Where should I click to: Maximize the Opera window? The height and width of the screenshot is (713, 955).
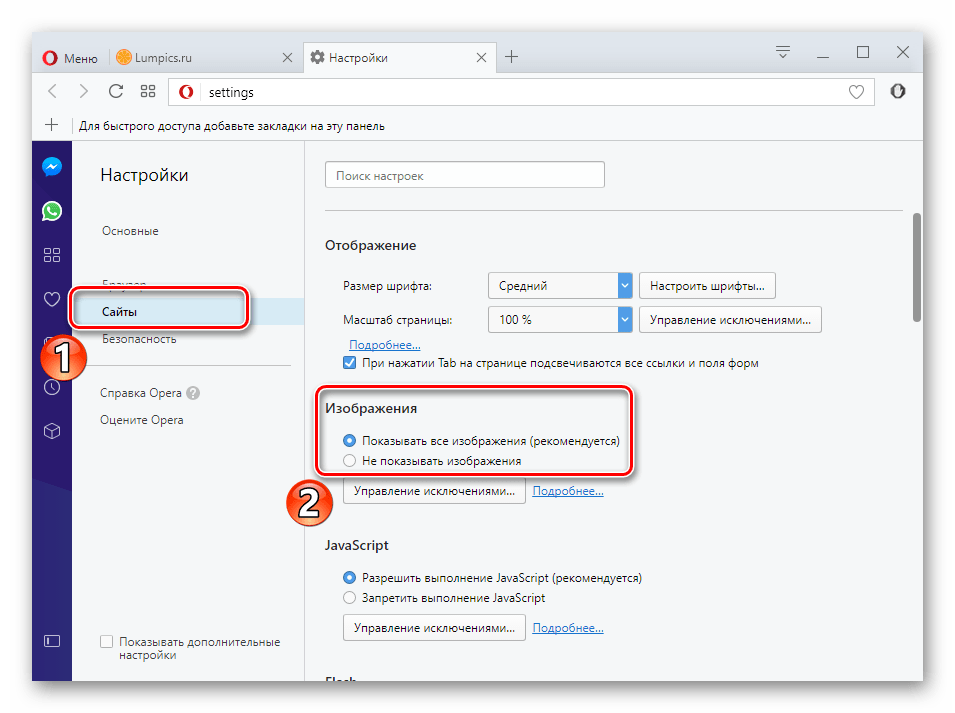point(863,52)
